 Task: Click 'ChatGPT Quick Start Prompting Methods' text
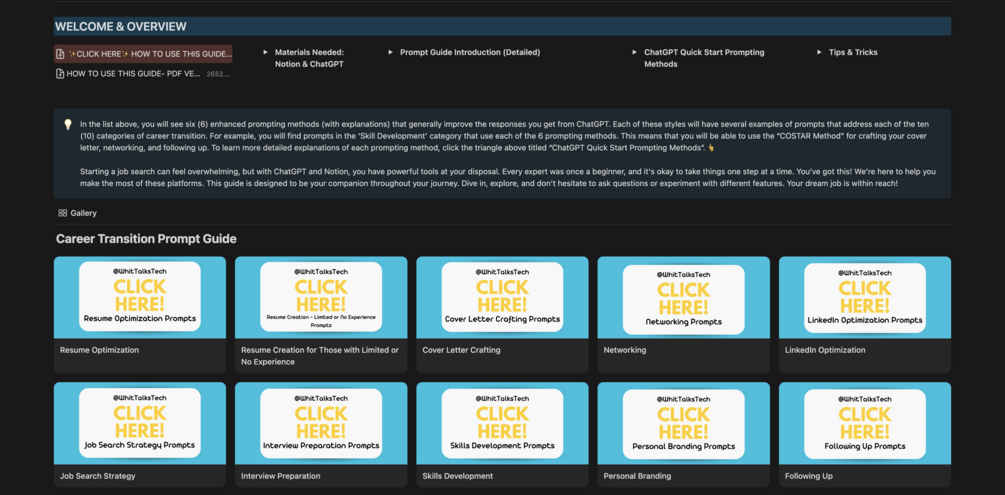pyautogui.click(x=704, y=58)
